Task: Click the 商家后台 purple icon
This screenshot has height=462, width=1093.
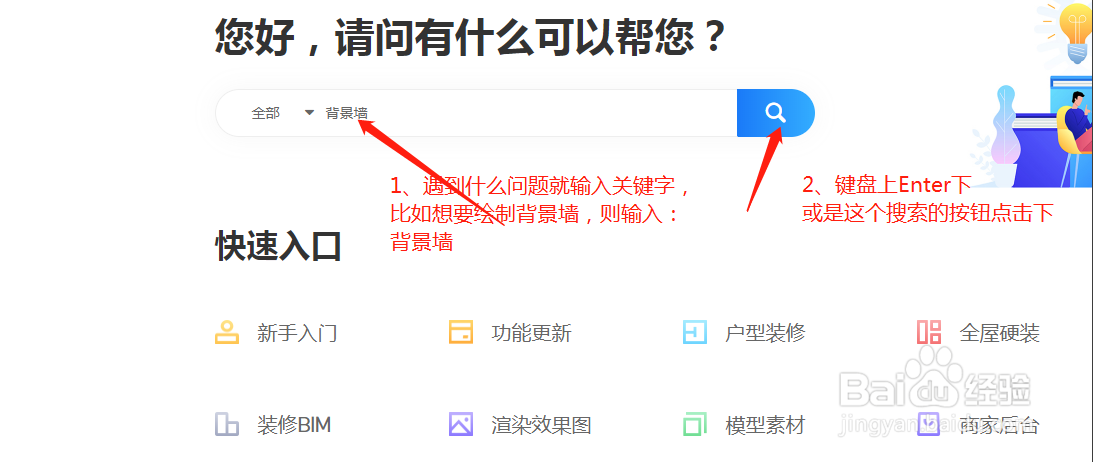Action: pos(929,424)
